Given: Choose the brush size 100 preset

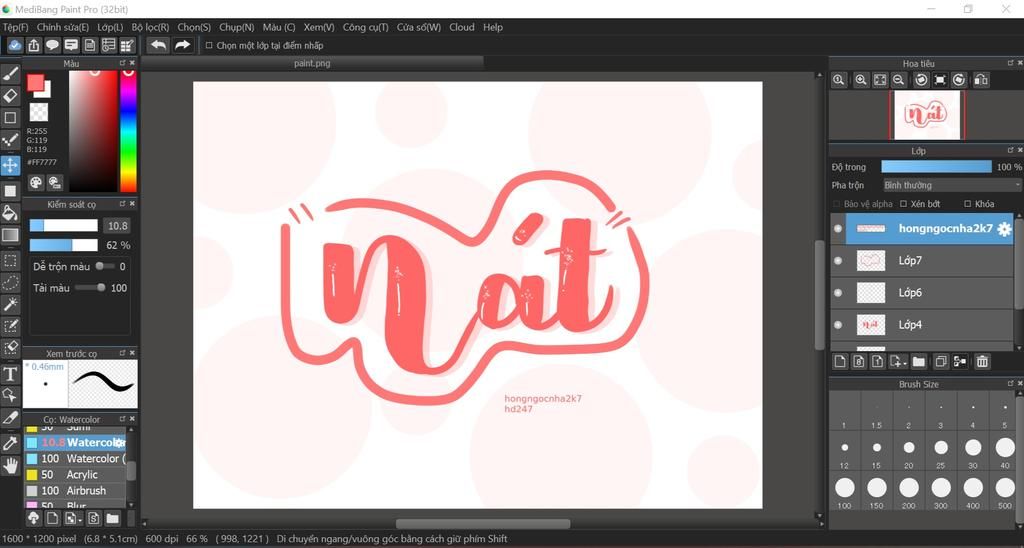Looking at the screenshot, I should (844, 492).
